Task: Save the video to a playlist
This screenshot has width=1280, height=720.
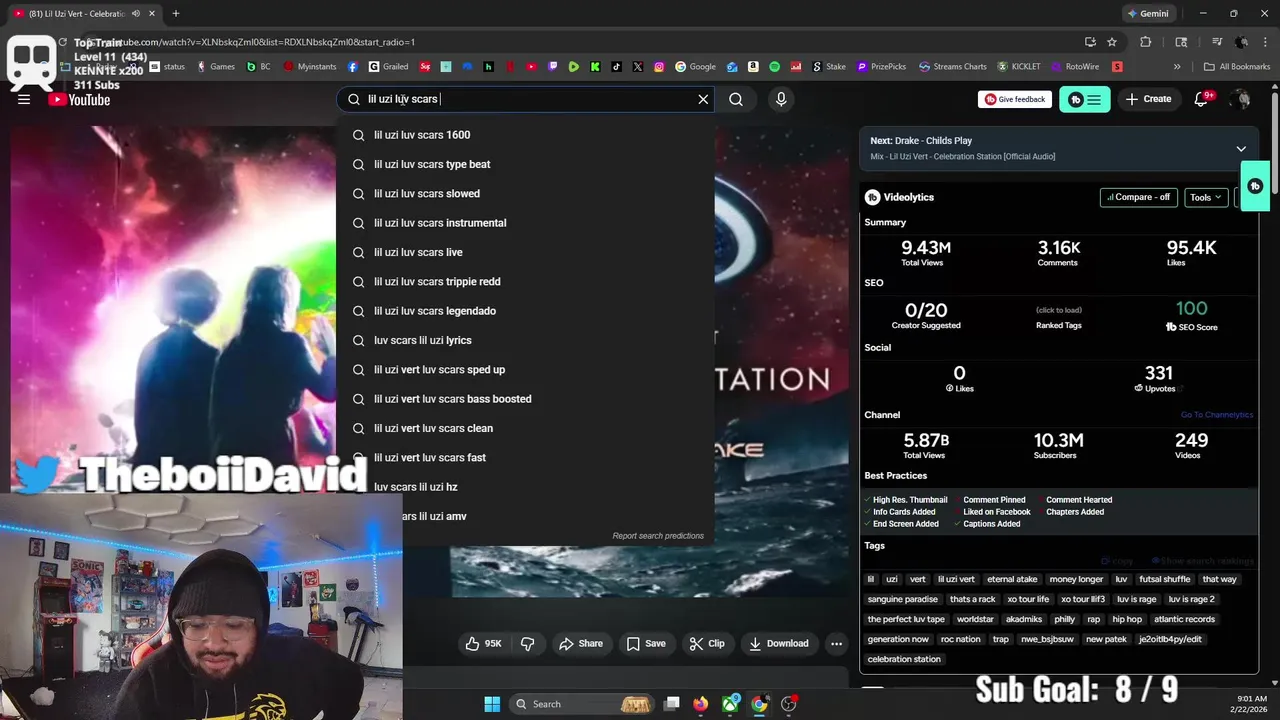Action: click(x=646, y=644)
